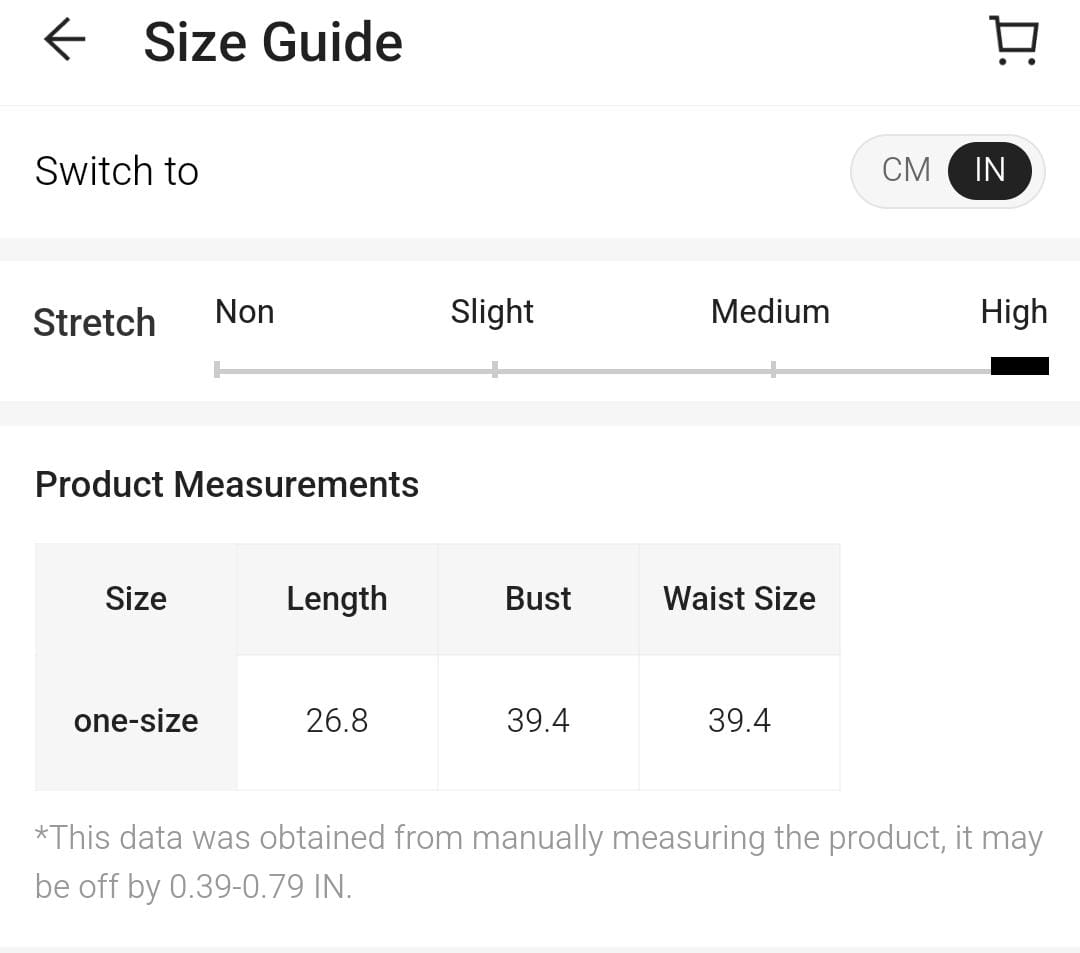Click the 26.8 length value cell
Image resolution: width=1080 pixels, height=953 pixels.
coord(337,721)
